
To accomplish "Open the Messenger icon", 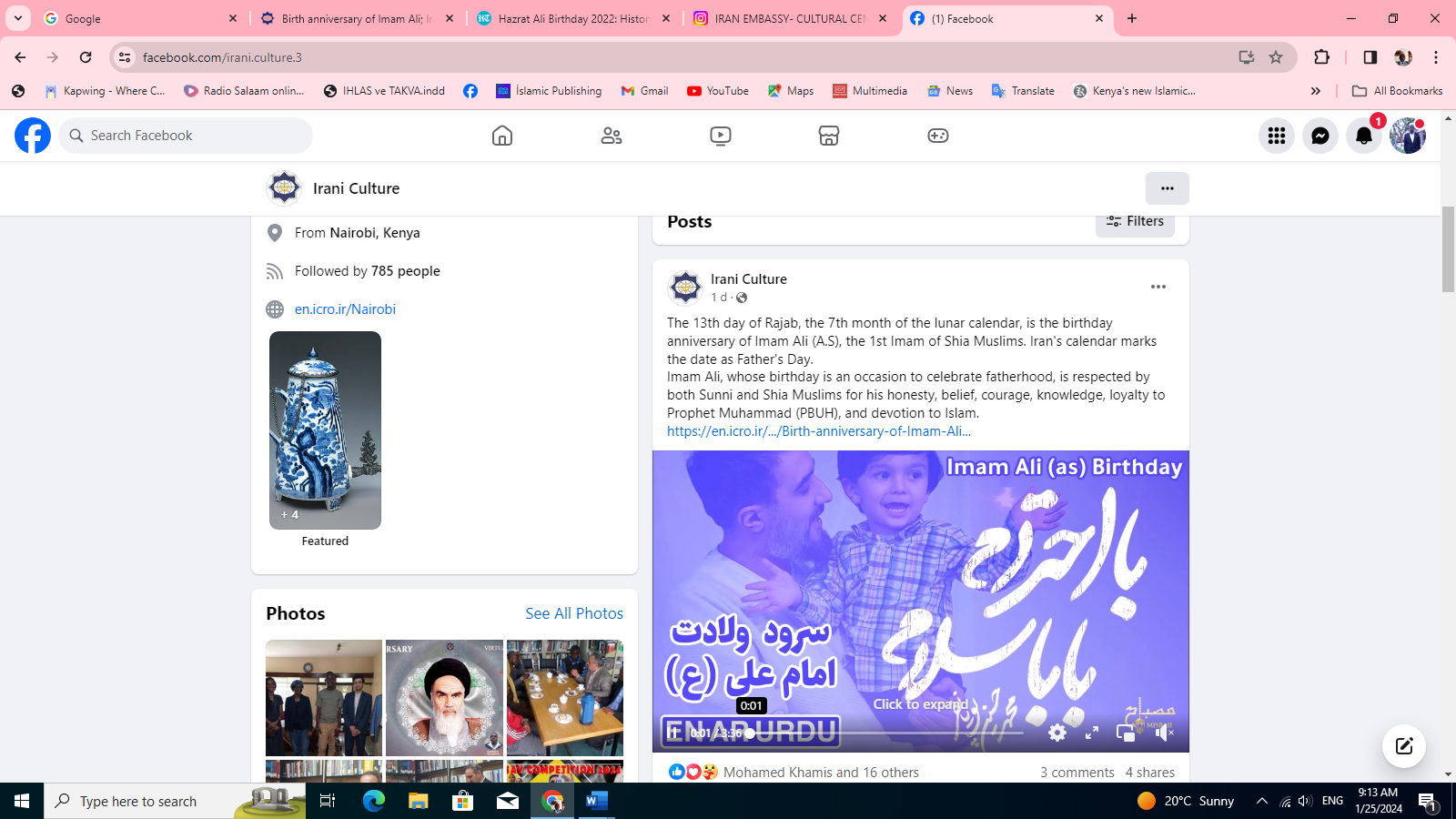I will [1319, 136].
